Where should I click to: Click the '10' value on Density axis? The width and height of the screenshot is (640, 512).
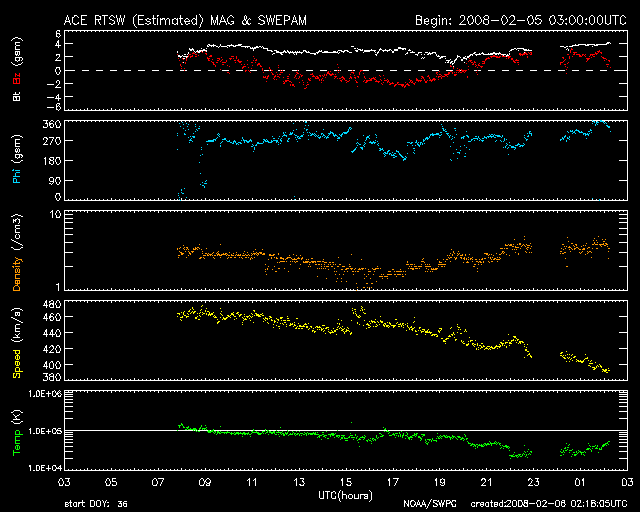55,214
